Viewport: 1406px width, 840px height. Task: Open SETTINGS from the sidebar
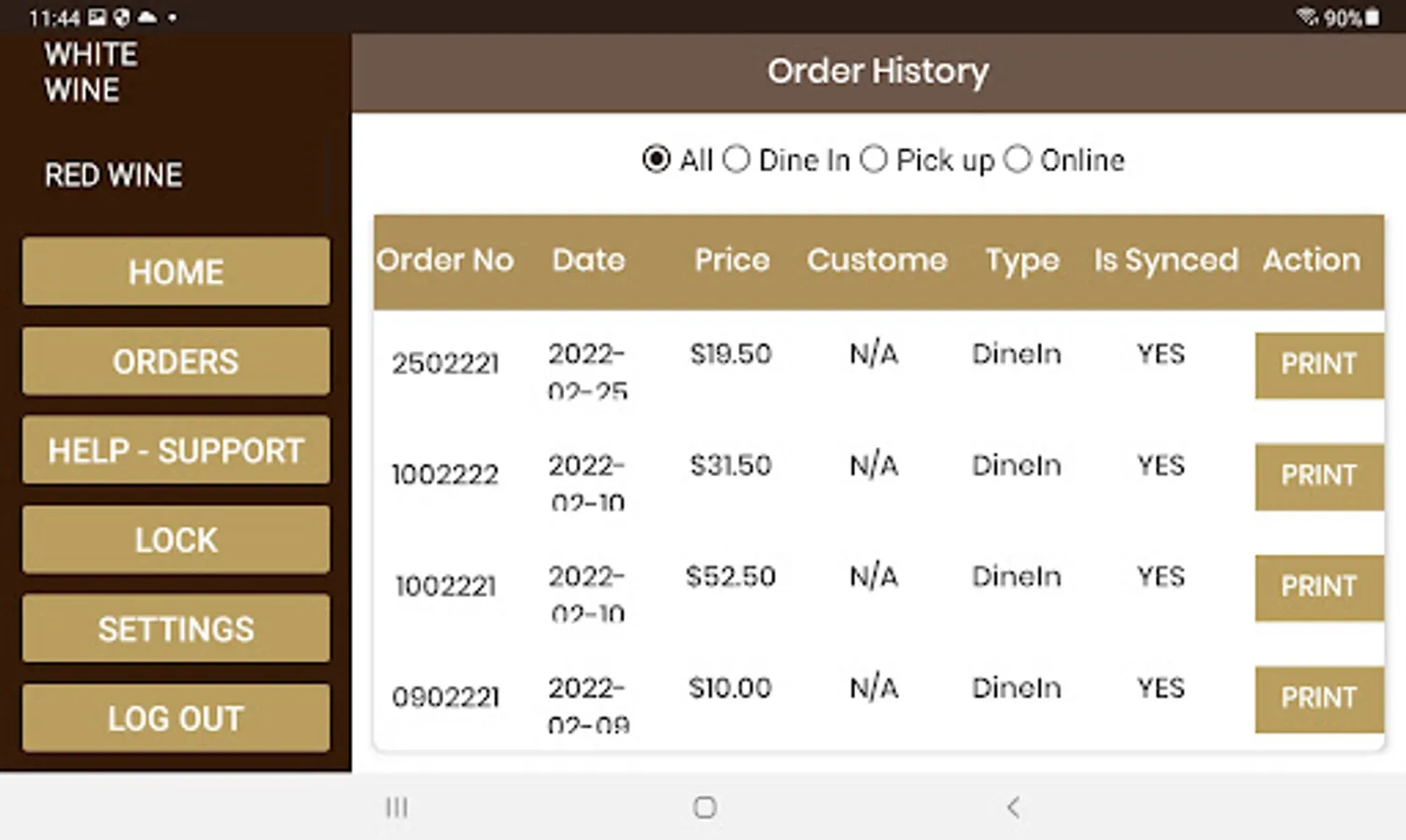coord(176,629)
